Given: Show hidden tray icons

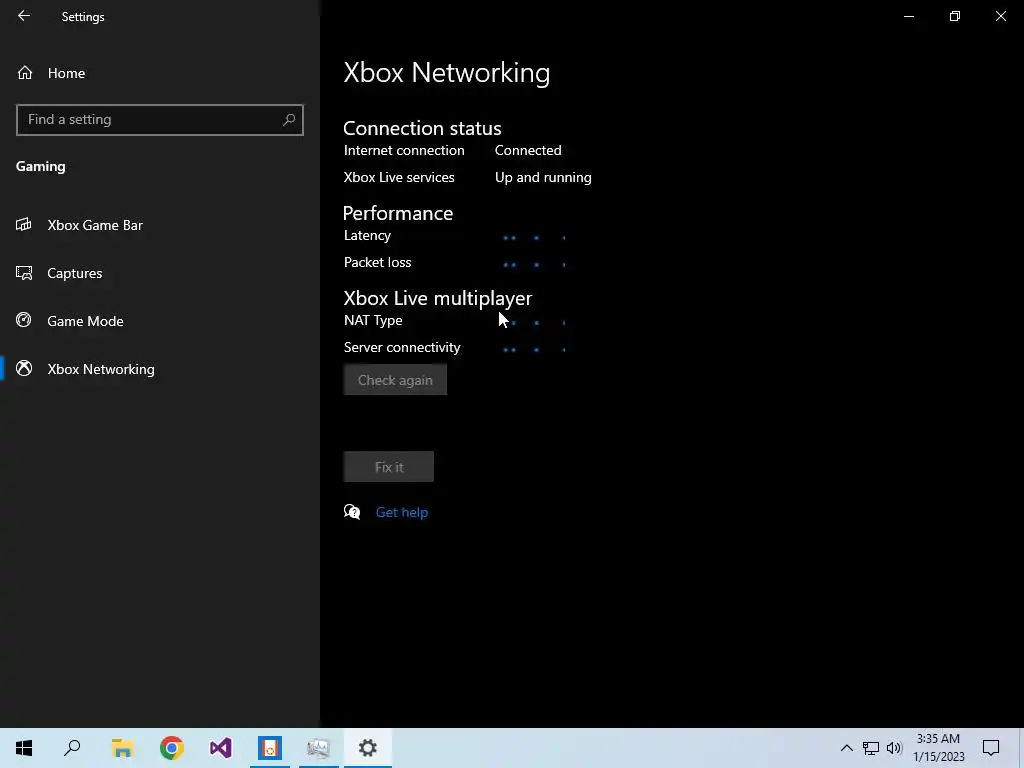Looking at the screenshot, I should pos(846,748).
